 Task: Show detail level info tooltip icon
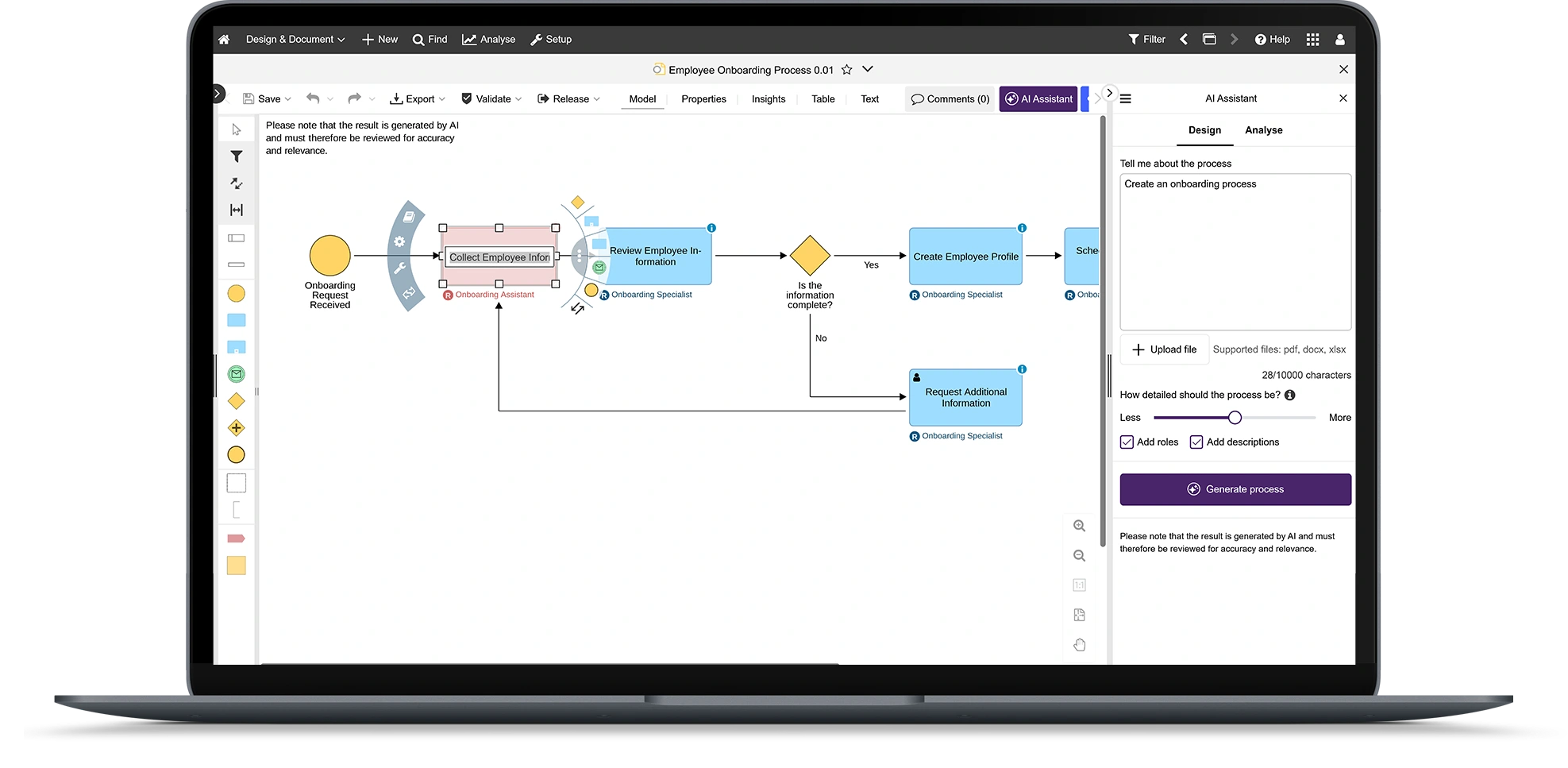[1289, 396]
